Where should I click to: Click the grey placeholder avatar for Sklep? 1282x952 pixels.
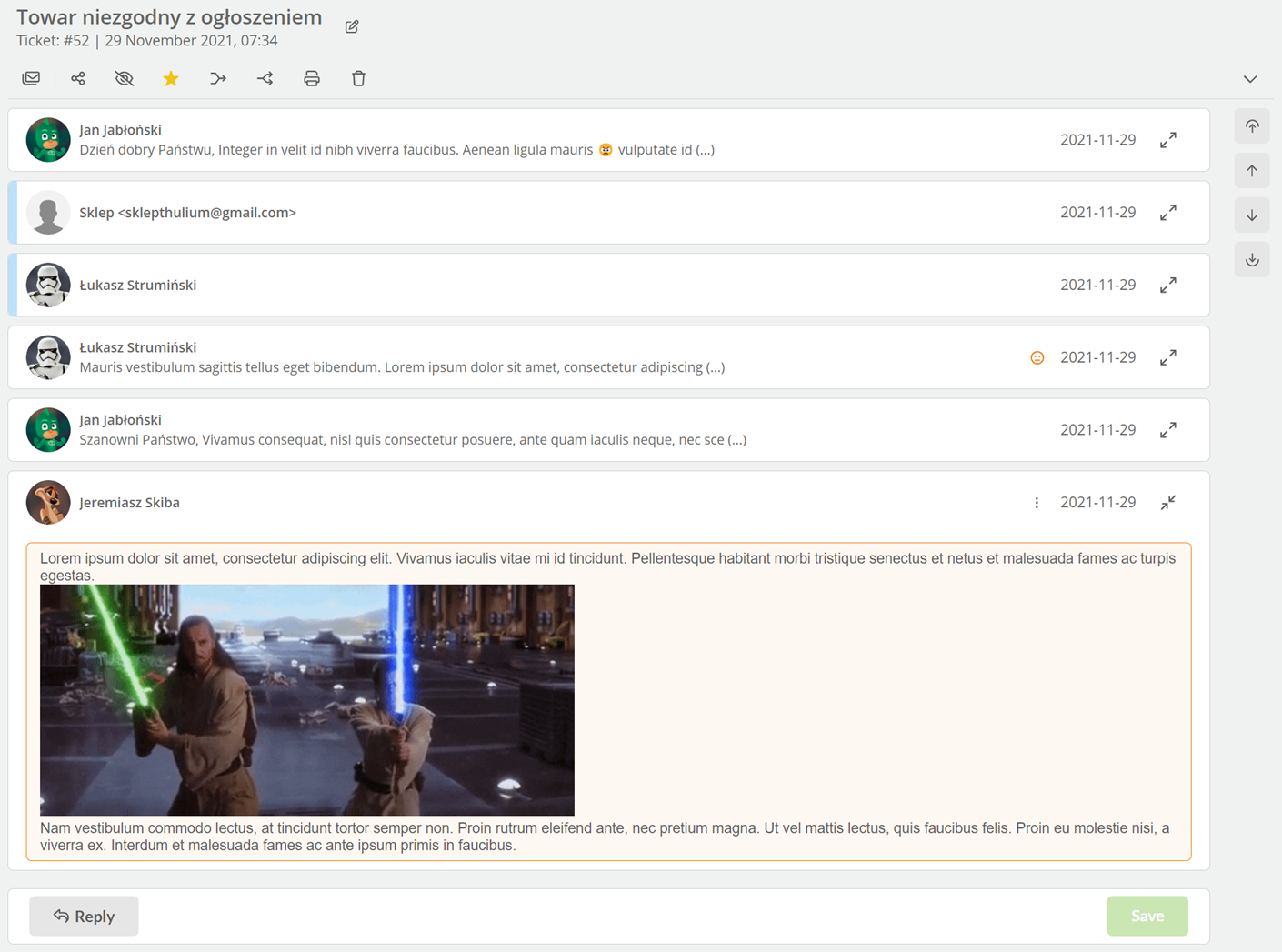[x=48, y=213]
